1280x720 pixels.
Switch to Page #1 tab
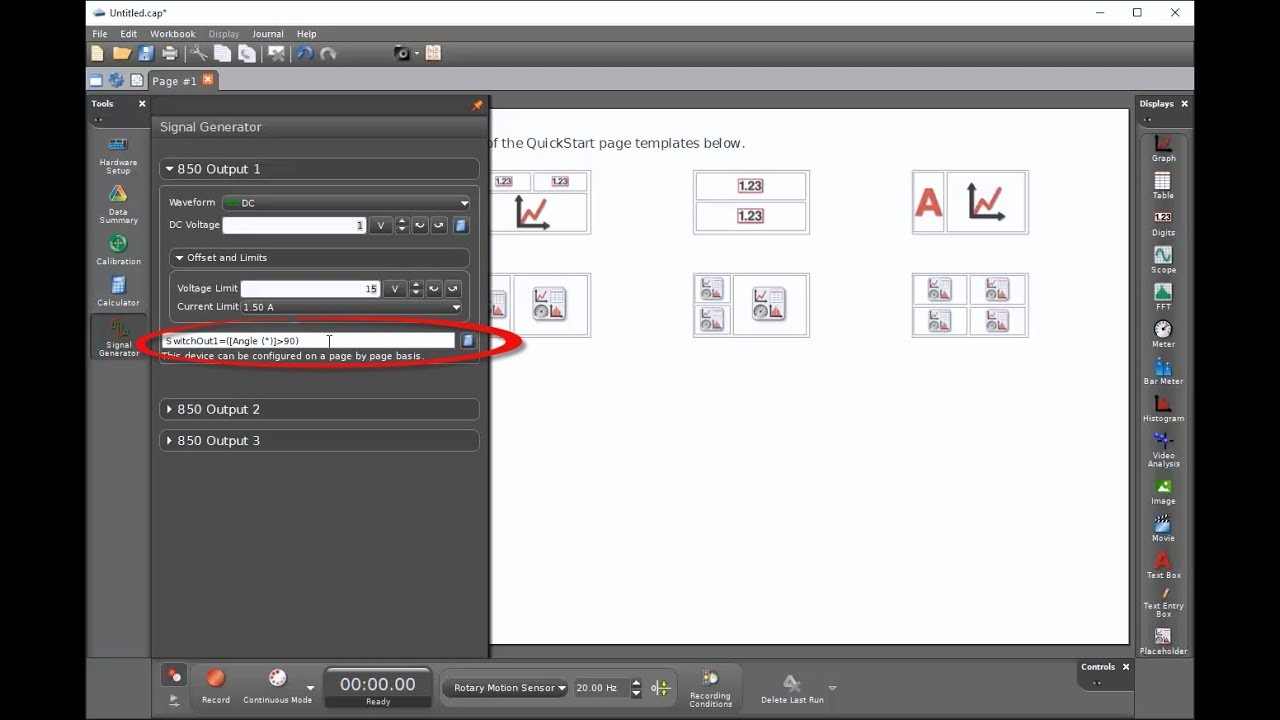click(175, 81)
